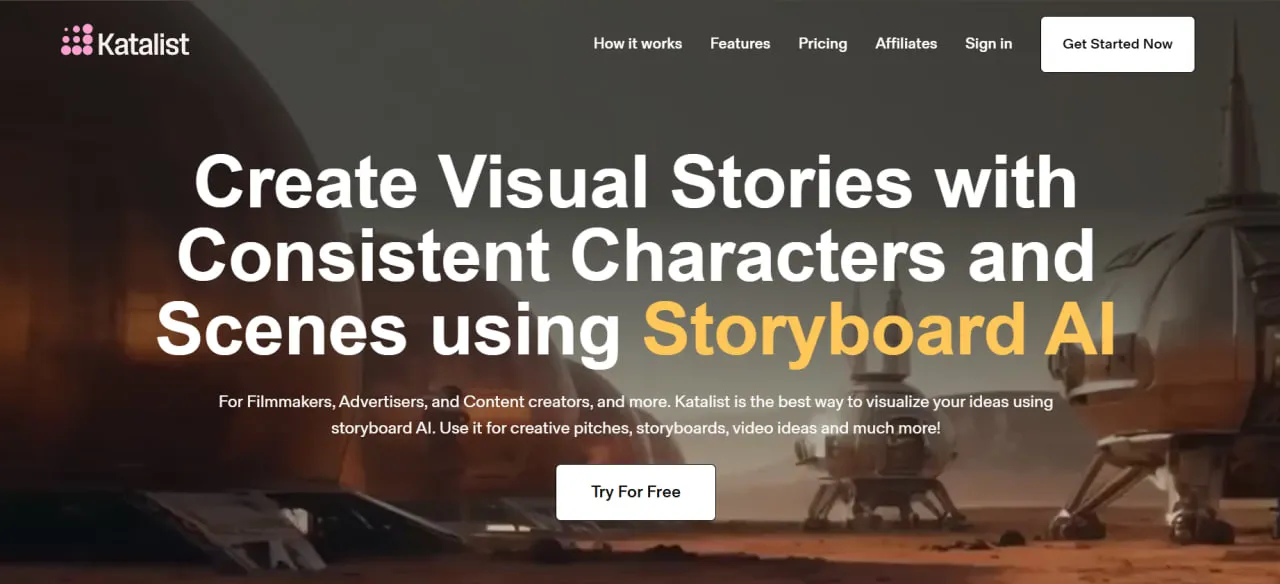1280x584 pixels.
Task: Click the Katalist wordmark in header
Action: point(144,43)
